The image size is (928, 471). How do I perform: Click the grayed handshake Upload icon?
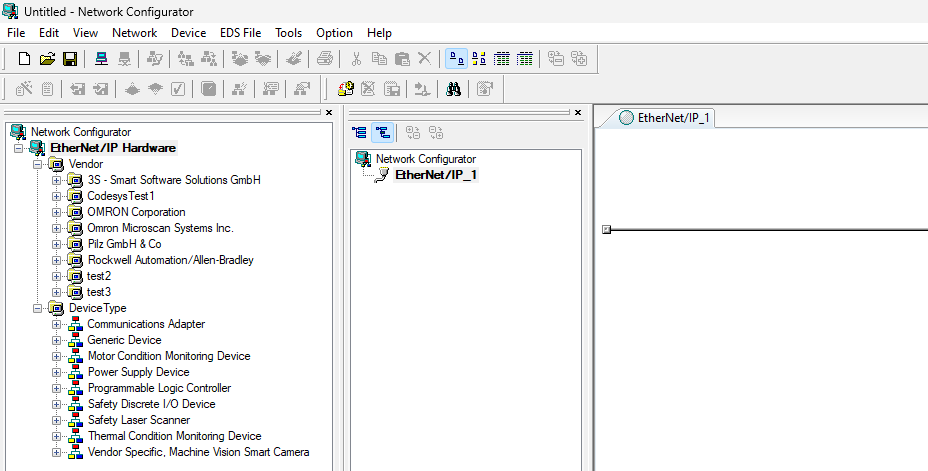(240, 59)
